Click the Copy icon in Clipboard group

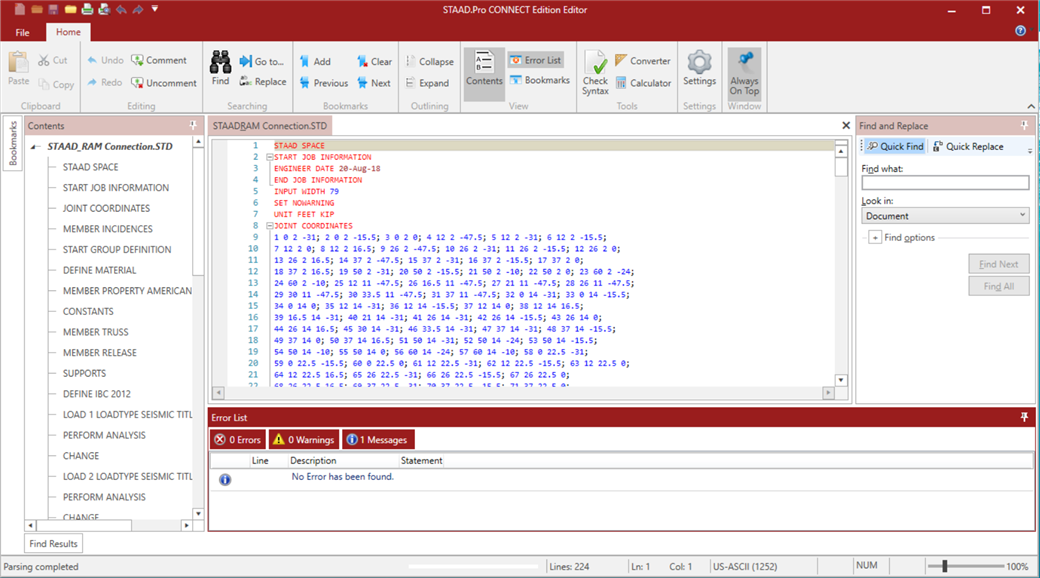[44, 84]
